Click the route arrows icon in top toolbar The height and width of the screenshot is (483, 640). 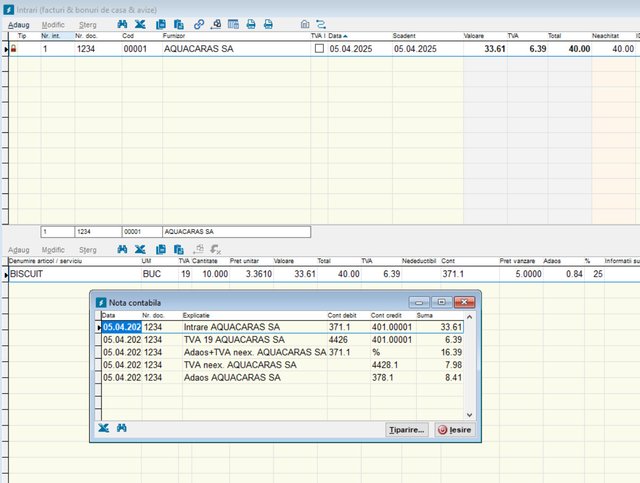321,24
